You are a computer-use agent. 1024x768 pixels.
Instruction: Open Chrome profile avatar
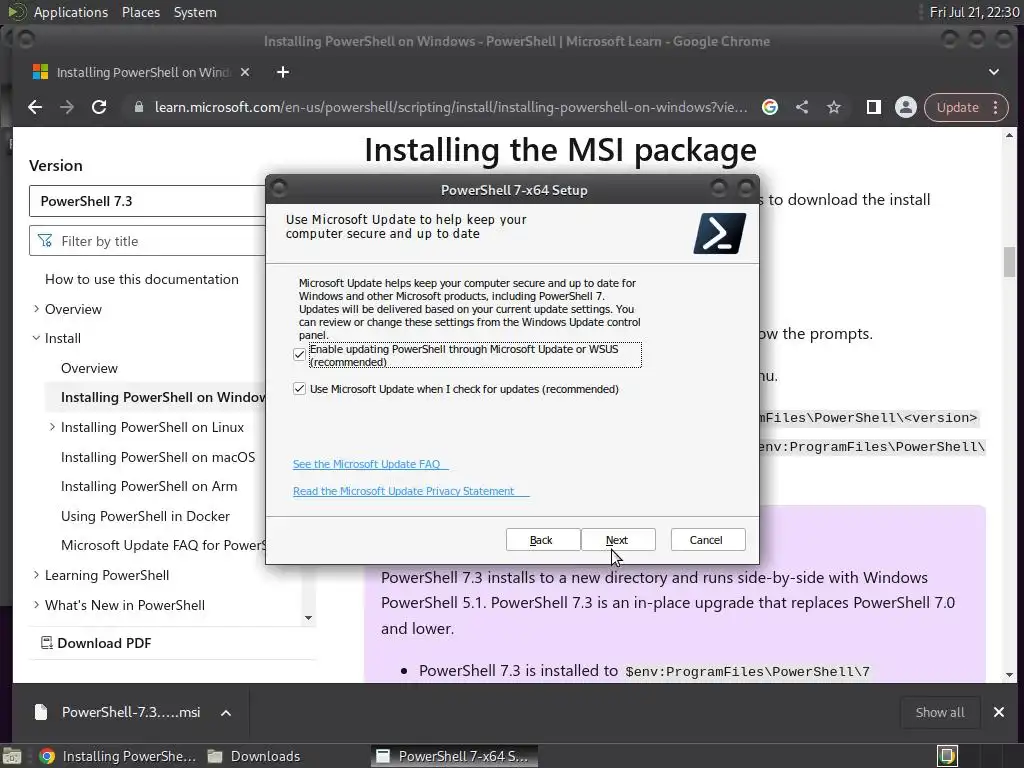tap(906, 107)
